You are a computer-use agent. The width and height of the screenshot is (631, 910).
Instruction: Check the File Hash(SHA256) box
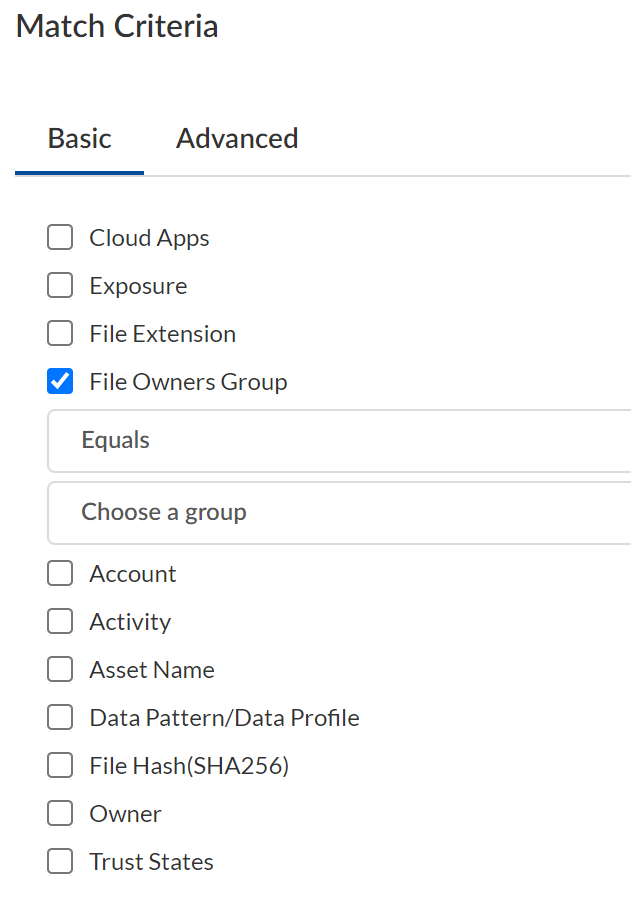tap(60, 766)
